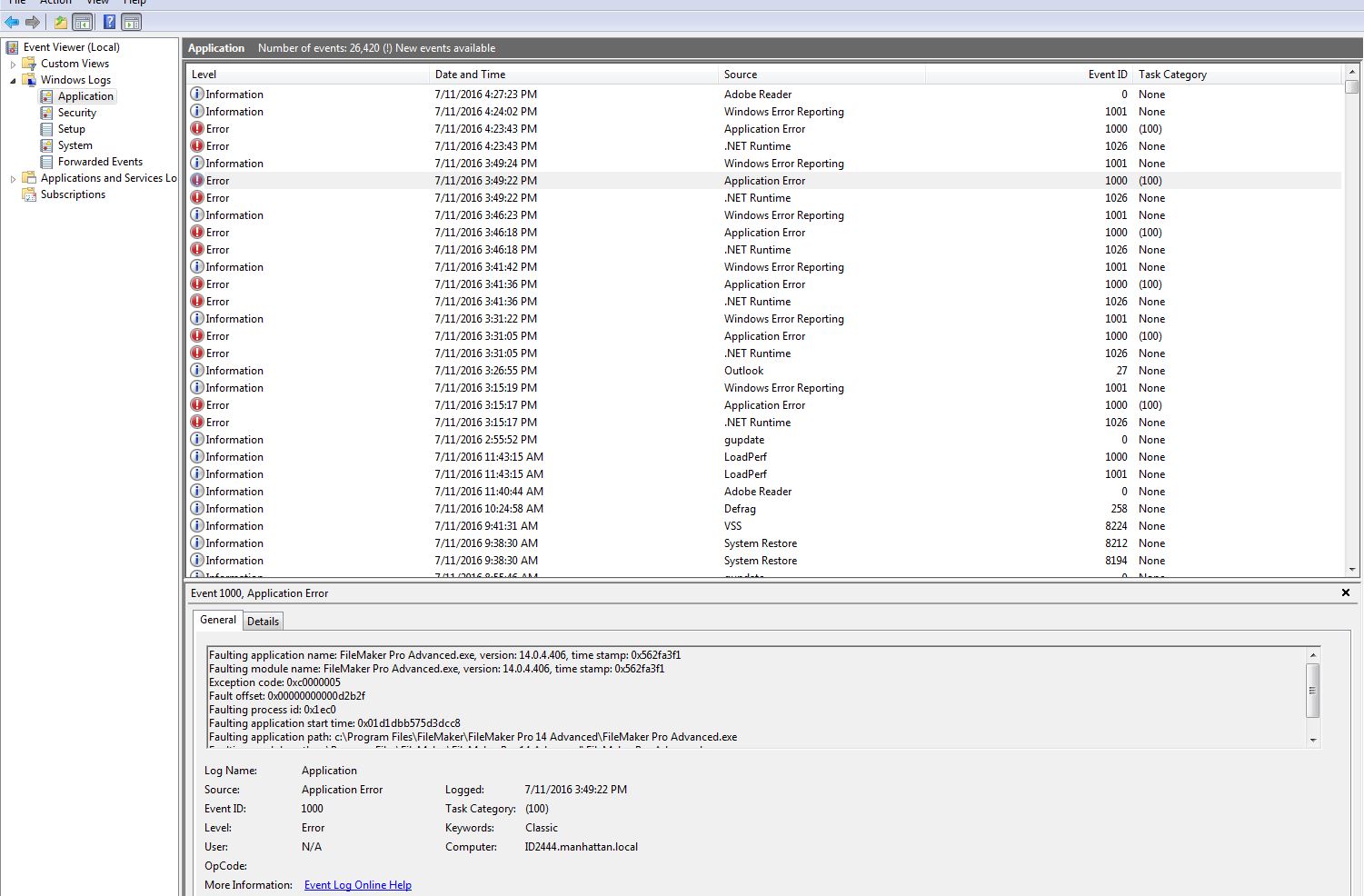Screen dimensions: 1364x896
Task: Click Error icon of Application Error 4:23:43 PM row
Action: click(x=197, y=128)
